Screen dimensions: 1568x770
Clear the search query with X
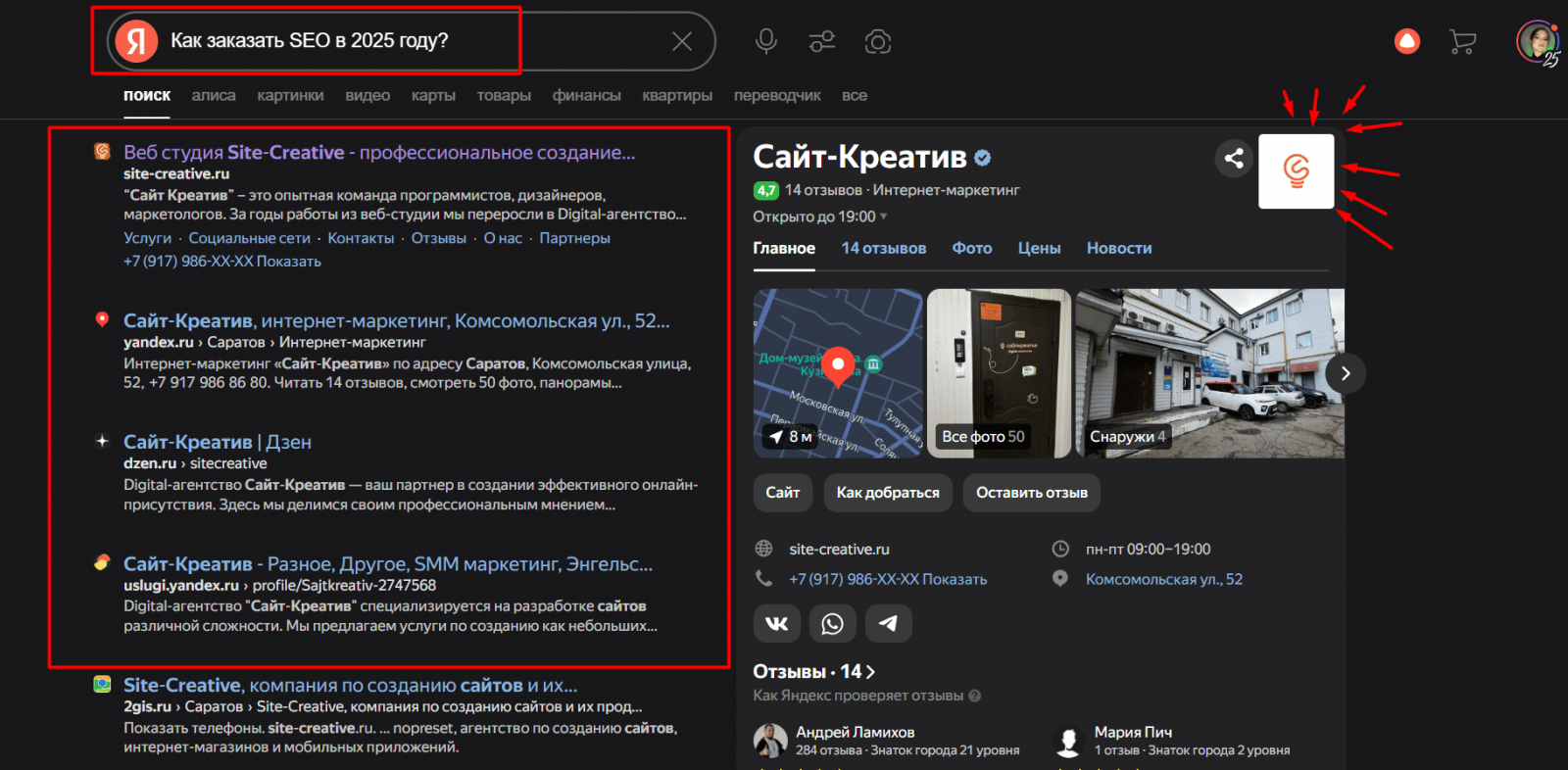point(682,41)
